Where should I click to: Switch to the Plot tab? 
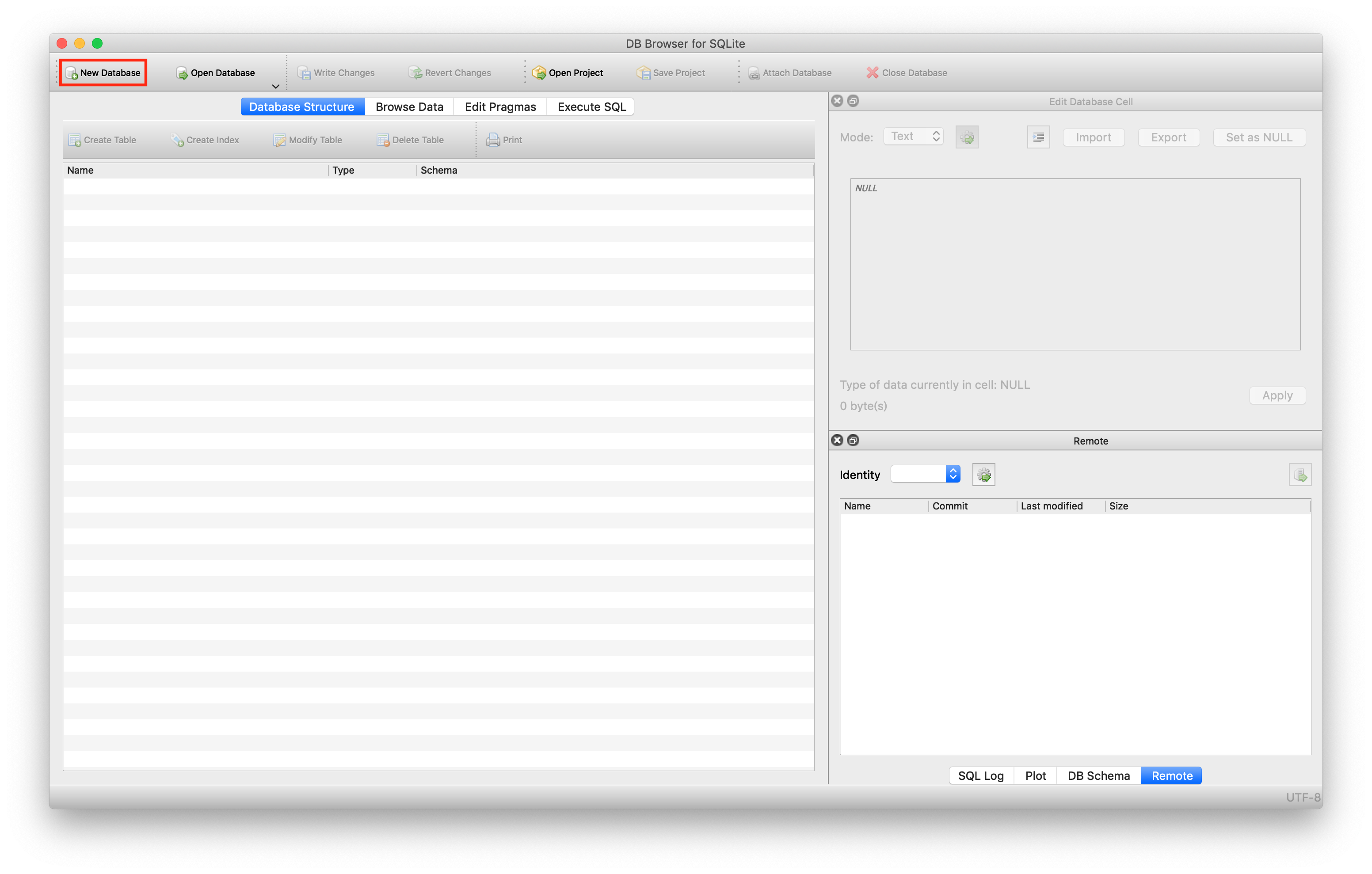point(1035,775)
